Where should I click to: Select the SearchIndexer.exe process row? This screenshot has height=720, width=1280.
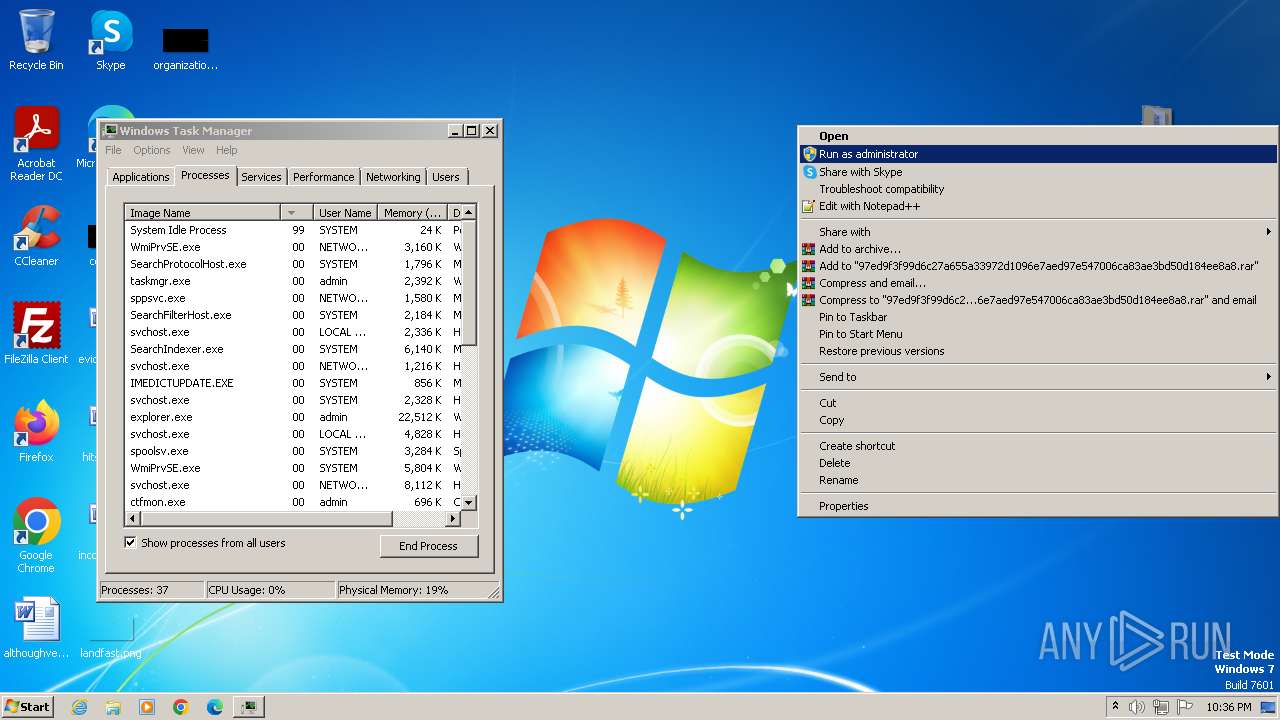coord(293,349)
